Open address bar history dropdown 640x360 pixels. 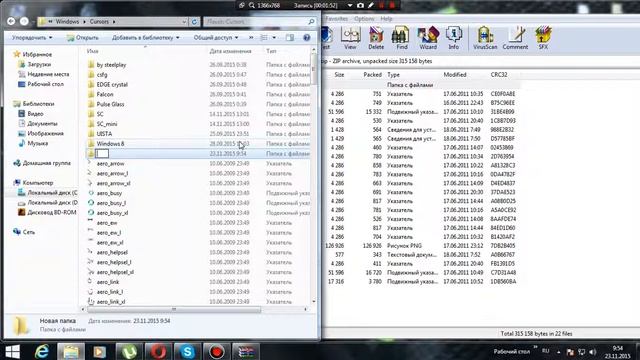coord(184,22)
